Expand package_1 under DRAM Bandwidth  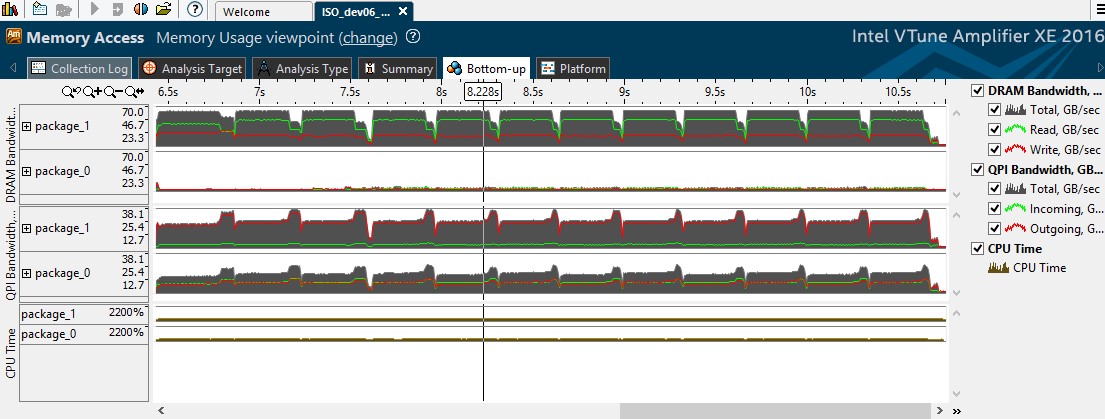coord(27,126)
